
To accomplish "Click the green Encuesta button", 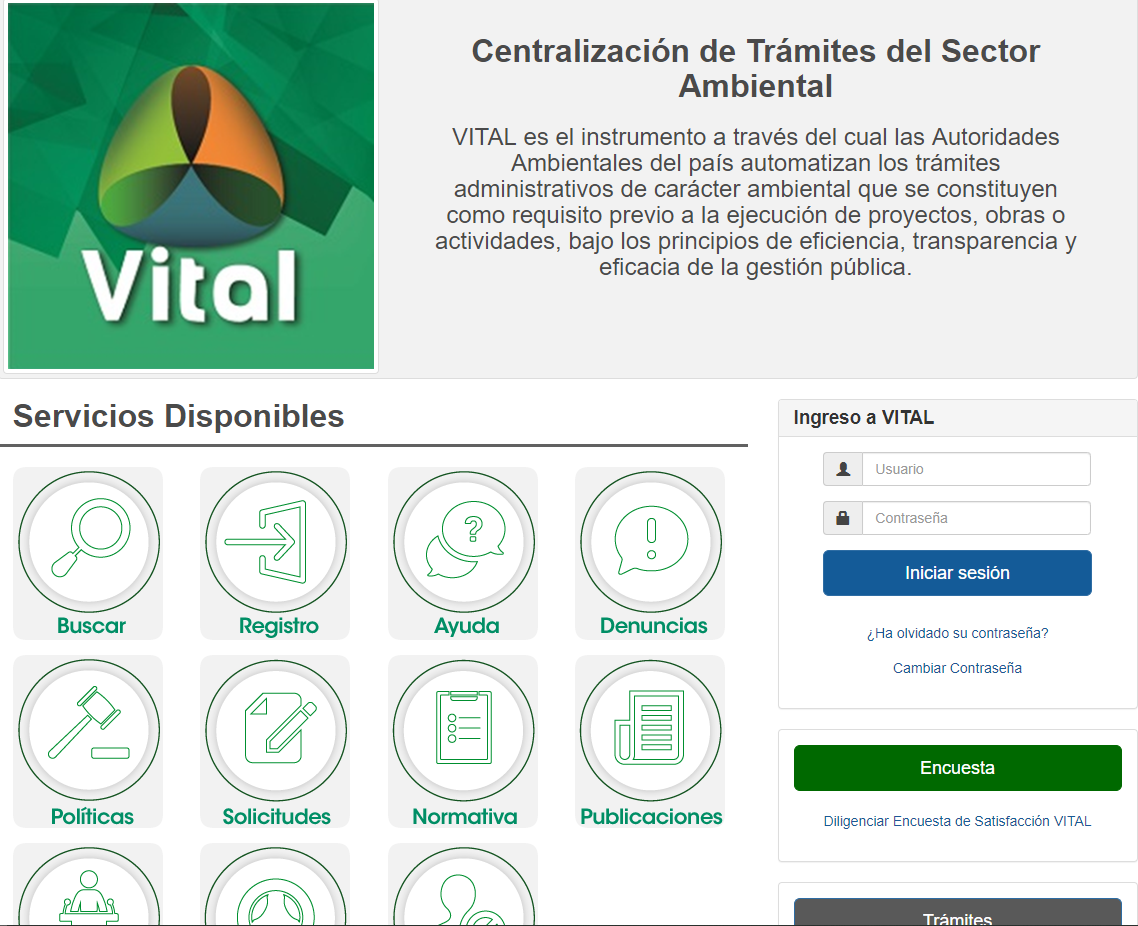I will pos(957,768).
